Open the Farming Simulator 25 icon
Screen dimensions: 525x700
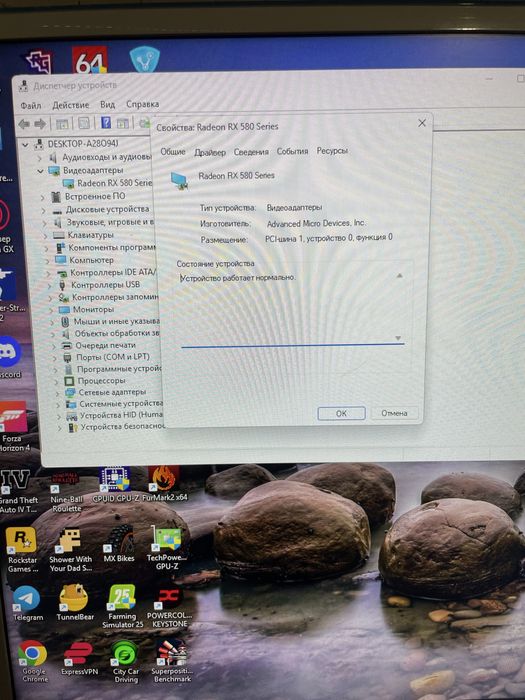(122, 607)
